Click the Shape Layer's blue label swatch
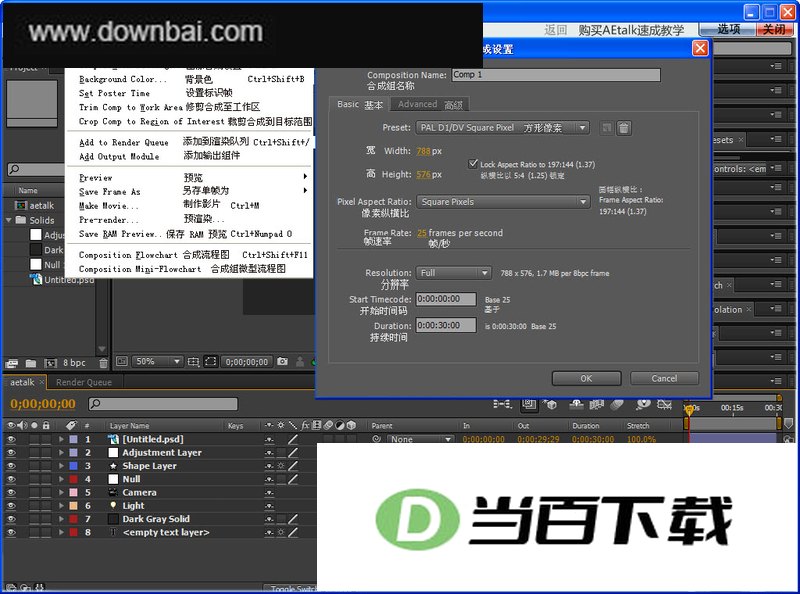Viewport: 800px width, 594px height. click(x=73, y=466)
